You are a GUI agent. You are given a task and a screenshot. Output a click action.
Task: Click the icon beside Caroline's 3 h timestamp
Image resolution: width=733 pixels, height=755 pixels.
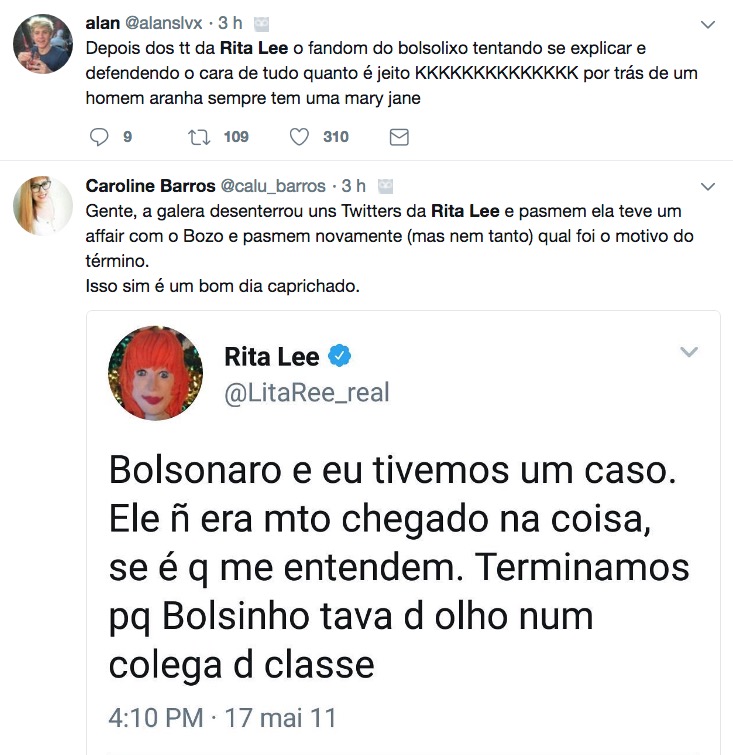[387, 186]
